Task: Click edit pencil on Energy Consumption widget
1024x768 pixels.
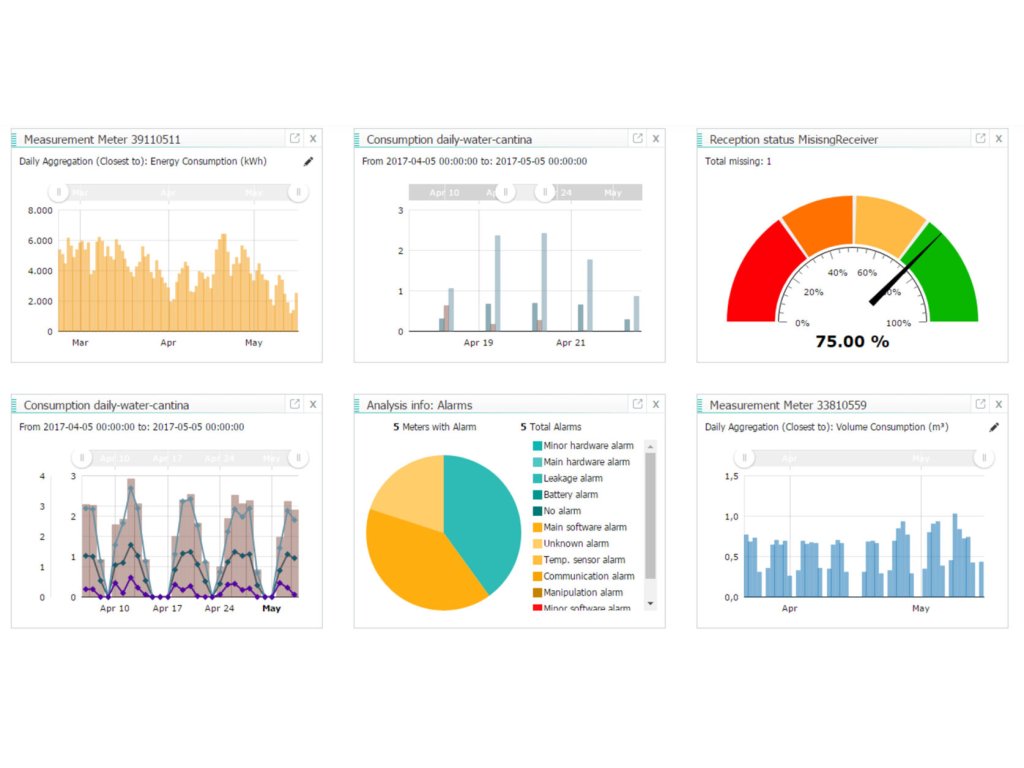Action: (308, 161)
